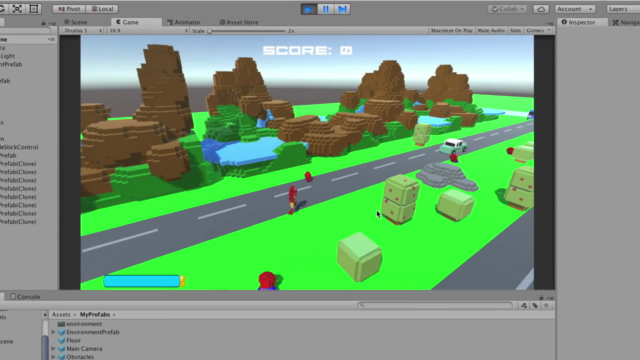Select the Rect transform tool
Image resolution: width=640 pixels, height=360 pixels.
pos(34,9)
